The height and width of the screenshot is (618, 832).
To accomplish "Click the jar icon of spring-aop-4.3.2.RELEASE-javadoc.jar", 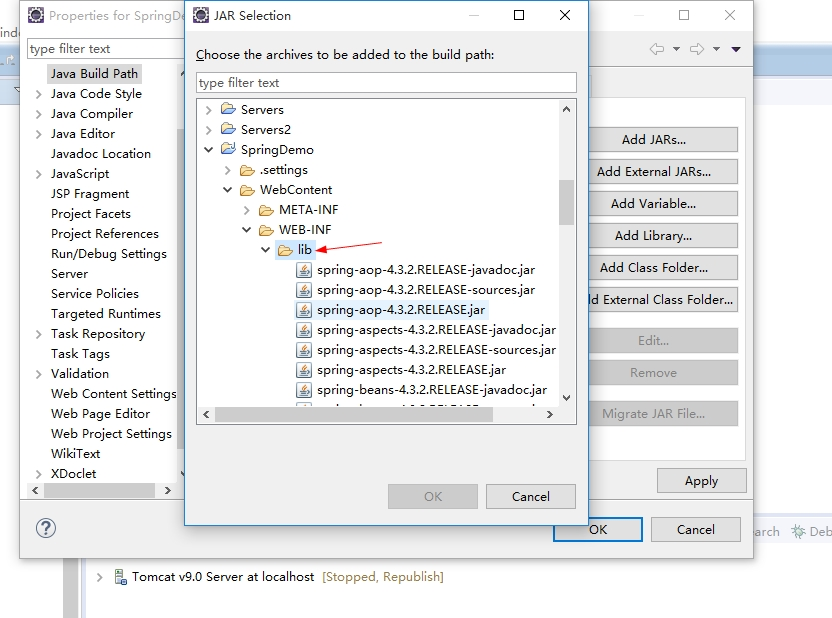I will tap(304, 270).
